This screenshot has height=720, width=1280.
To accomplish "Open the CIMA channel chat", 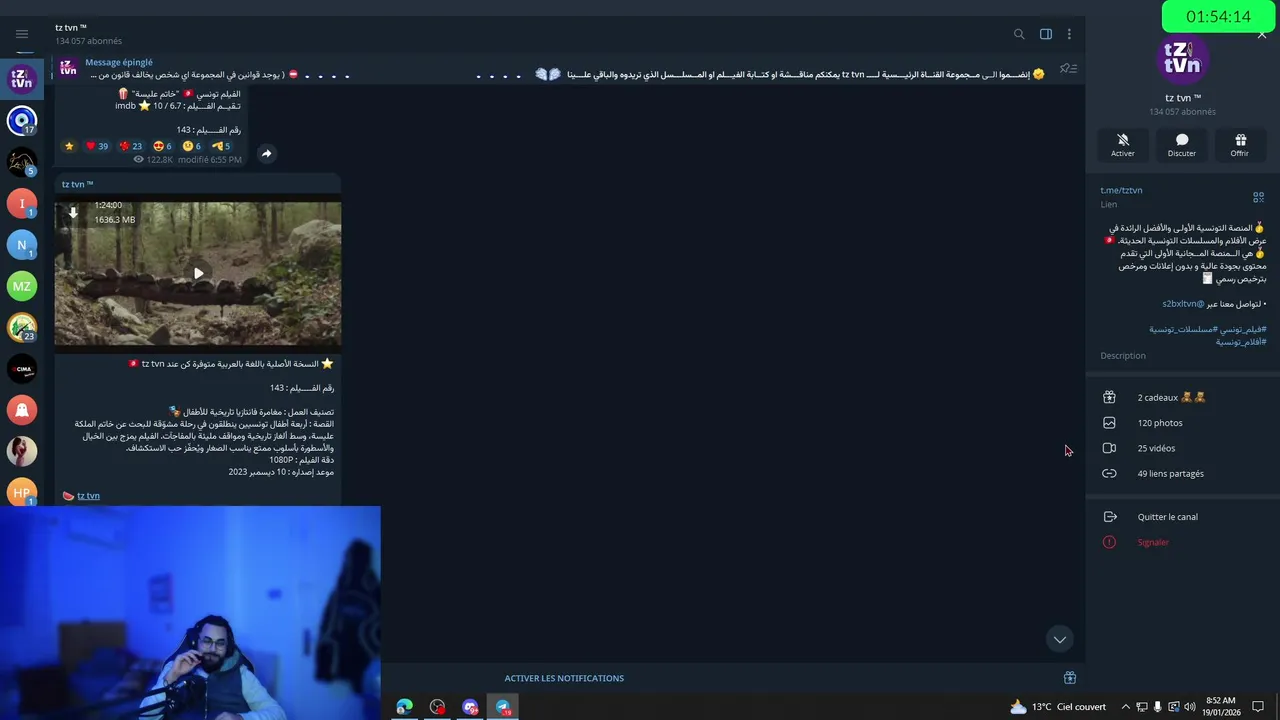I will [22, 369].
